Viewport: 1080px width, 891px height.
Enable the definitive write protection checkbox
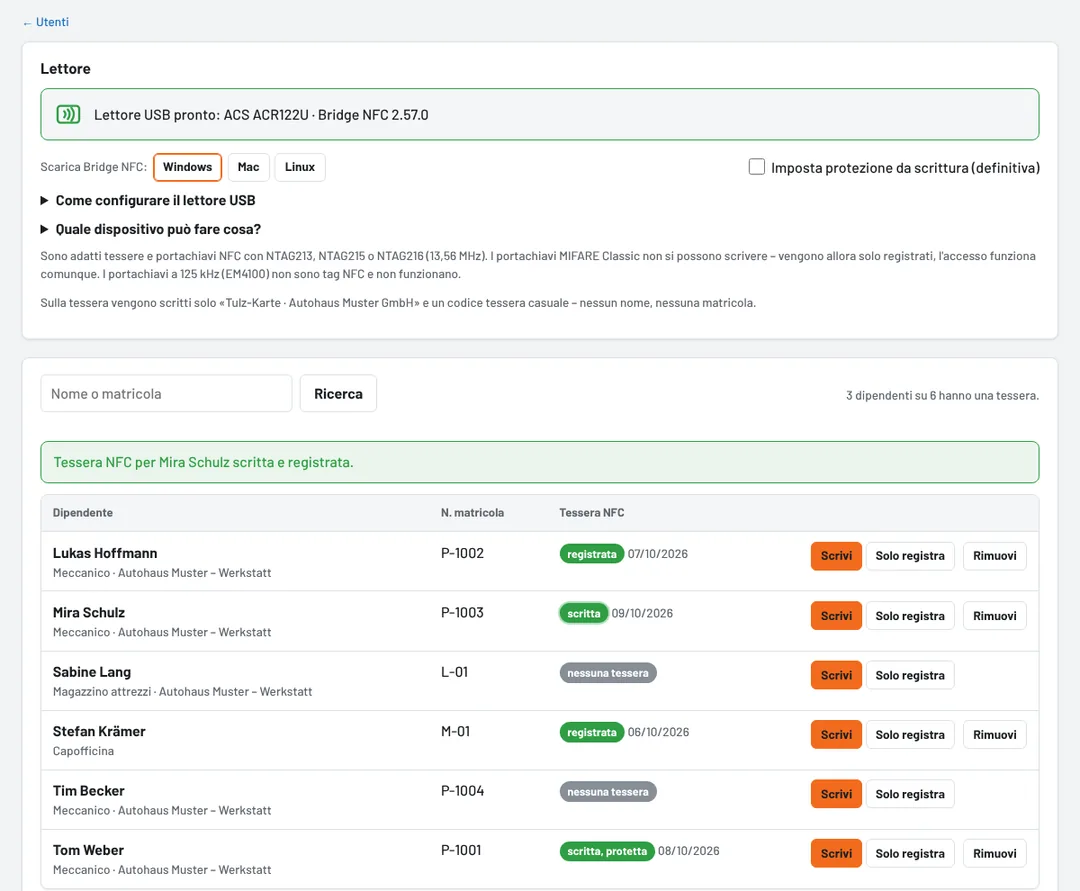pos(756,167)
